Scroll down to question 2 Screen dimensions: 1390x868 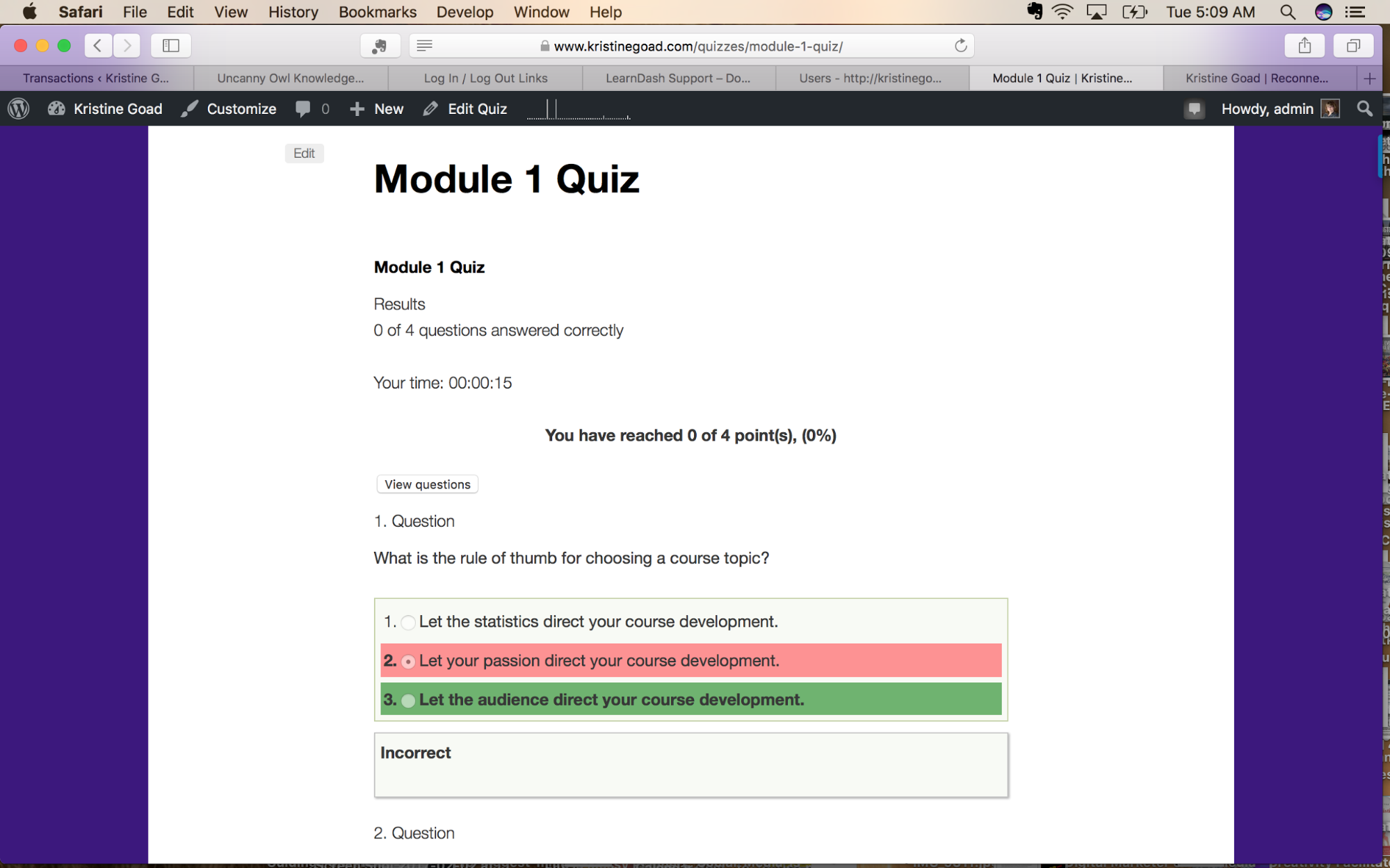[413, 832]
